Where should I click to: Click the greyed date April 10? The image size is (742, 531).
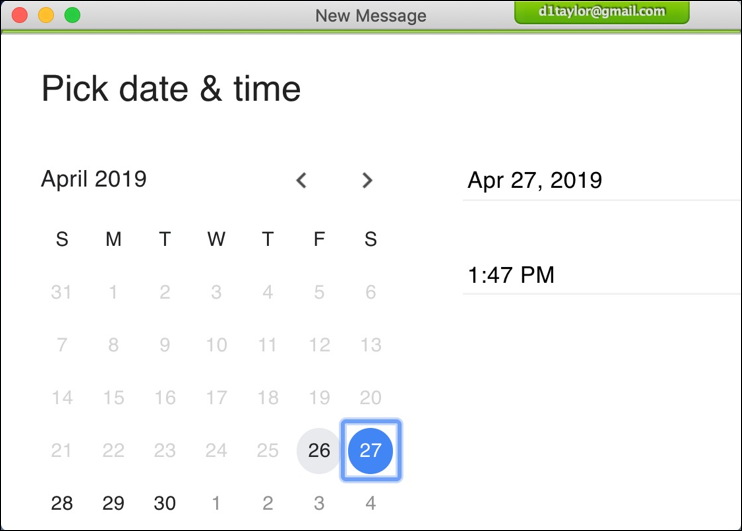point(216,345)
